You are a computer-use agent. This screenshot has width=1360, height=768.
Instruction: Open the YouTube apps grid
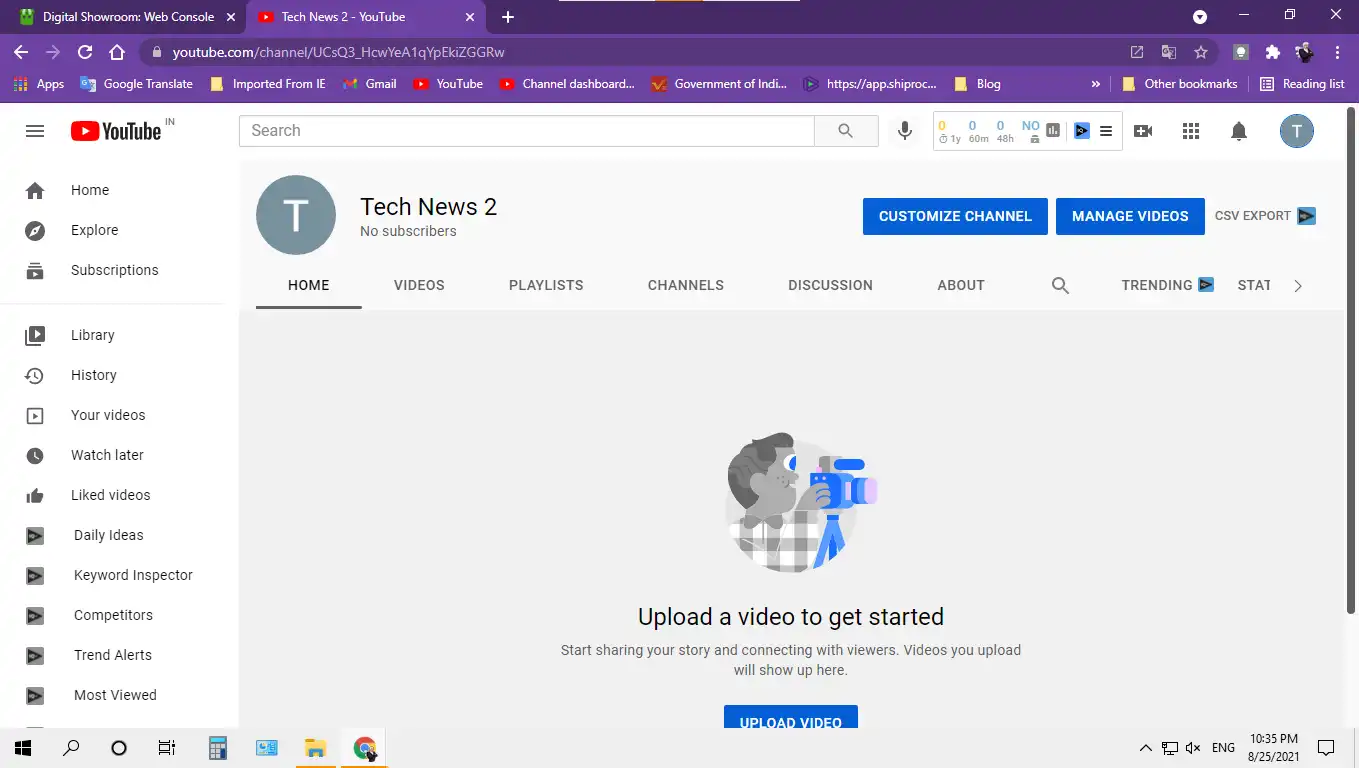click(x=1191, y=131)
